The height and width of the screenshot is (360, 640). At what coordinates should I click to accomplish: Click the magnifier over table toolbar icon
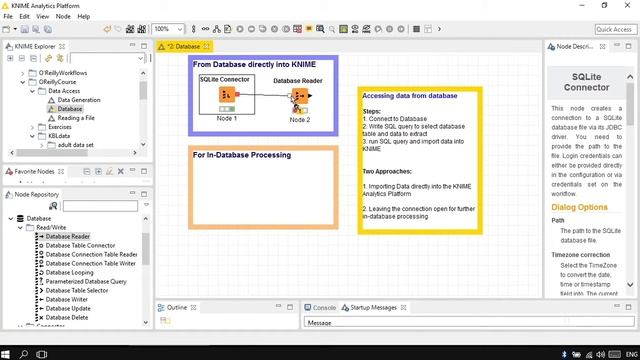click(x=320, y=29)
